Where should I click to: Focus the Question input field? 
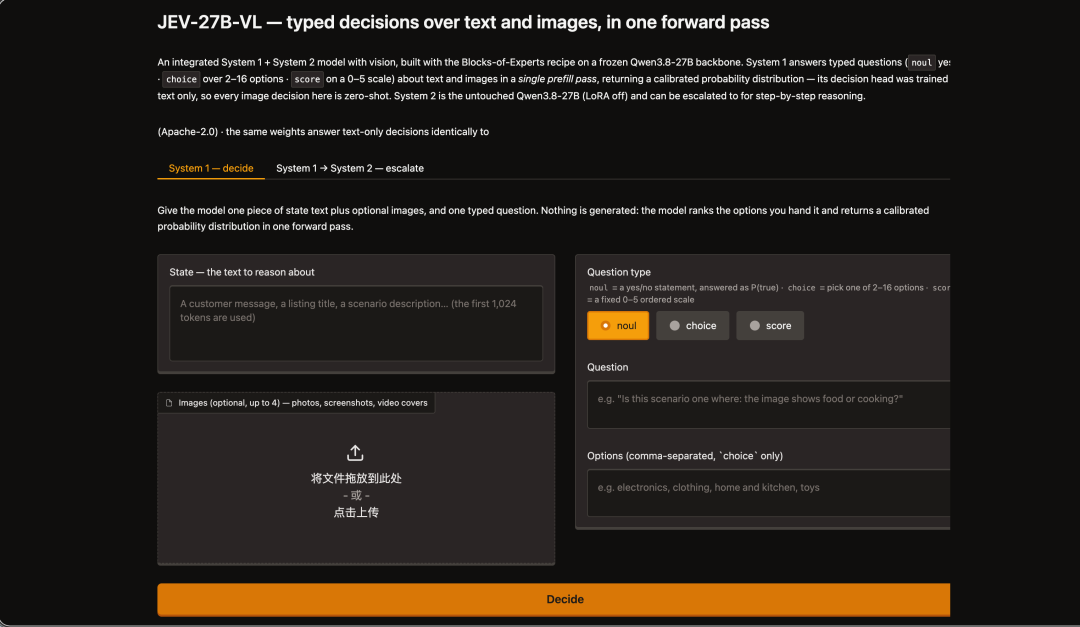pos(769,404)
